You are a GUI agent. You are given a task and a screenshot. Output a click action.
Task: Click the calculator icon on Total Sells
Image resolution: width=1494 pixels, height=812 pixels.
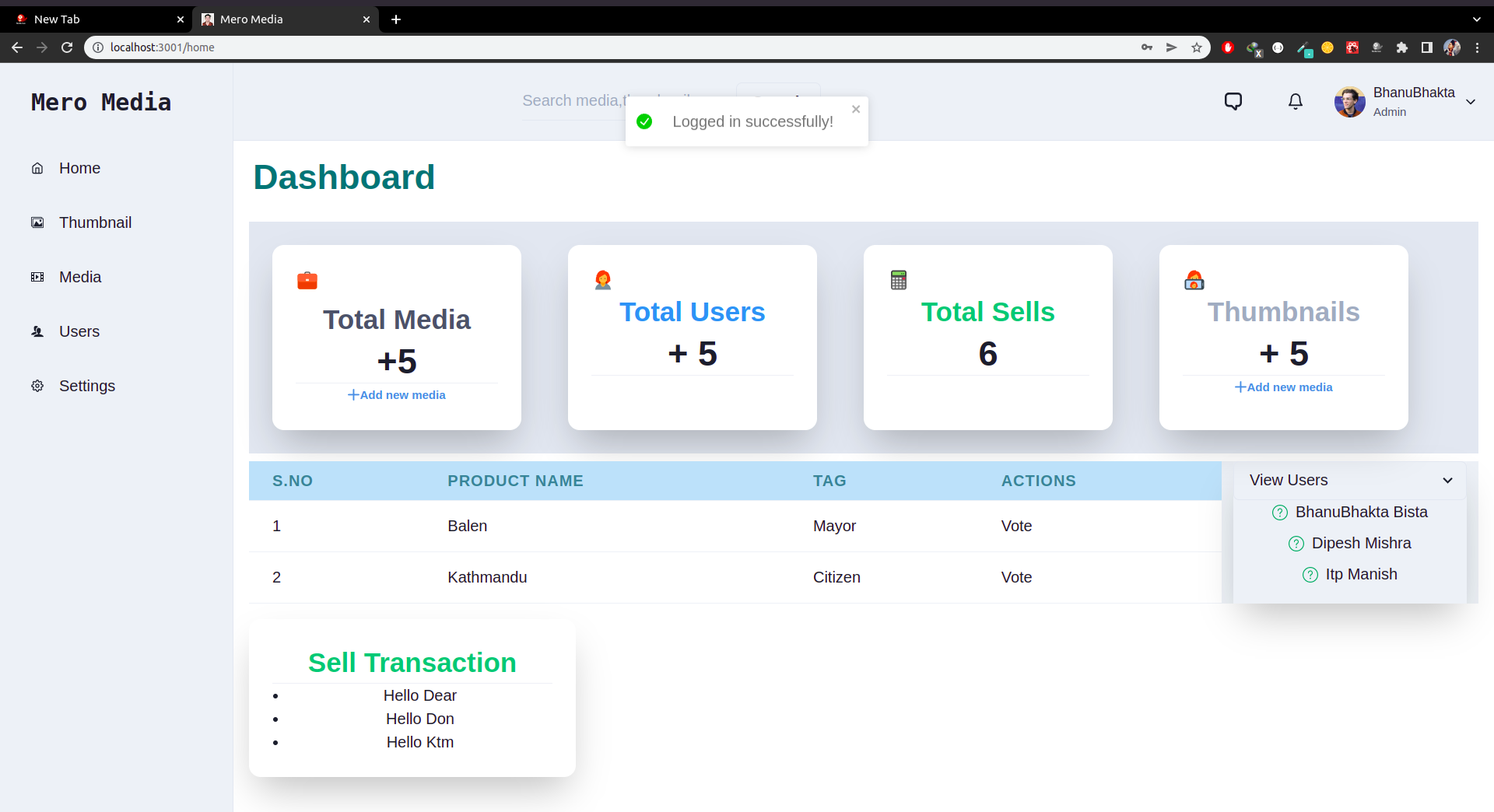tap(899, 280)
